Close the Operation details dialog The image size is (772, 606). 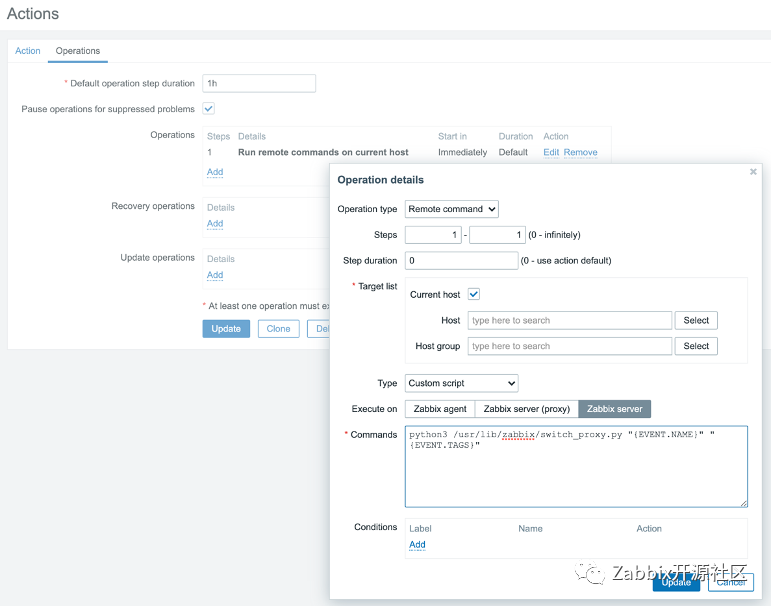(x=753, y=171)
